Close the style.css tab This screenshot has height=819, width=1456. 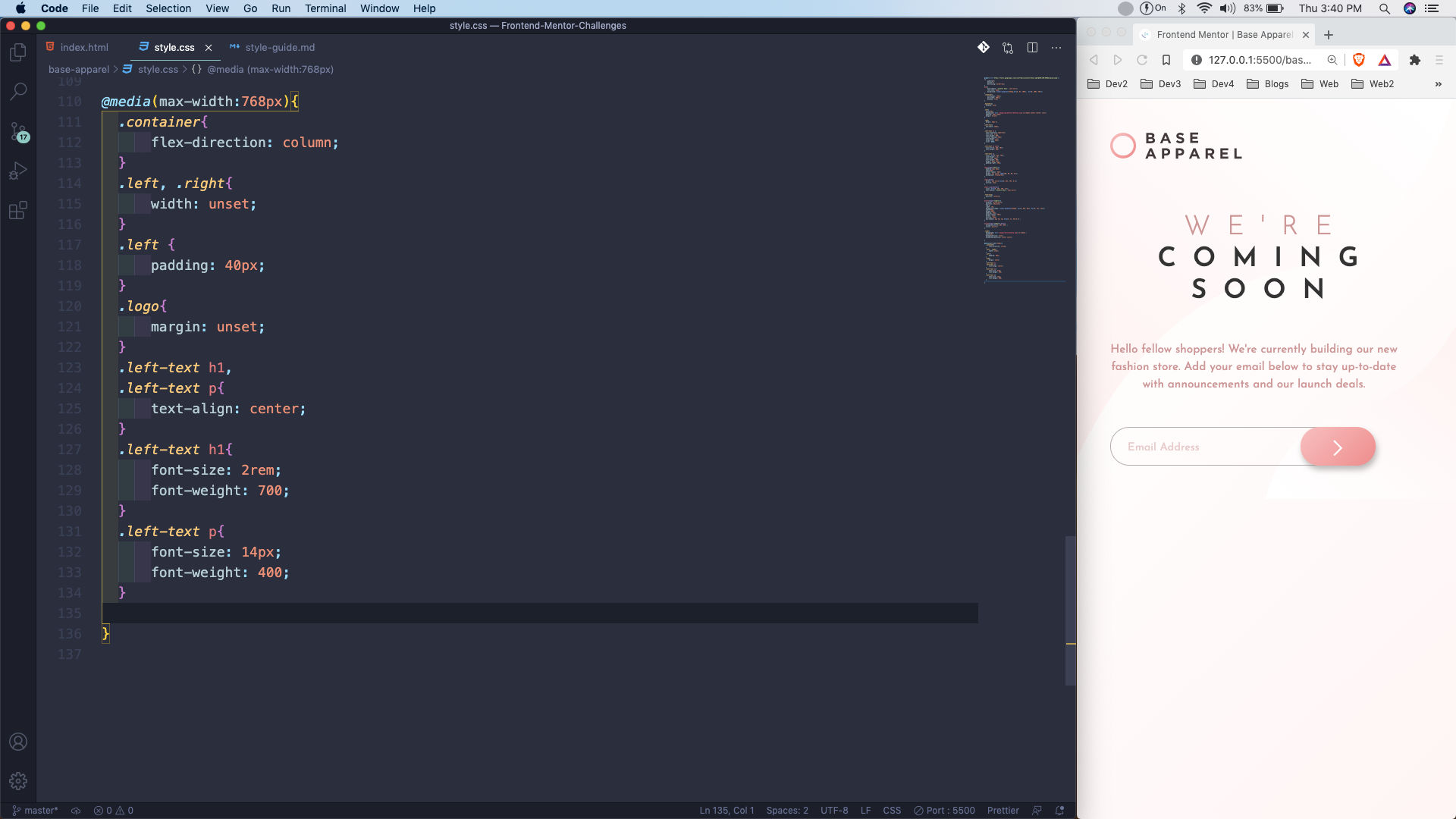click(x=209, y=47)
